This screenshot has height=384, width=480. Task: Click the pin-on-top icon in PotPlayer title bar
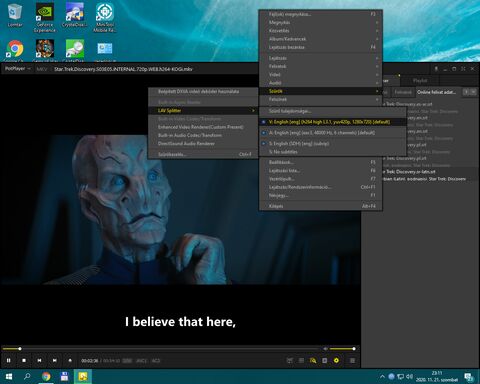click(436, 69)
